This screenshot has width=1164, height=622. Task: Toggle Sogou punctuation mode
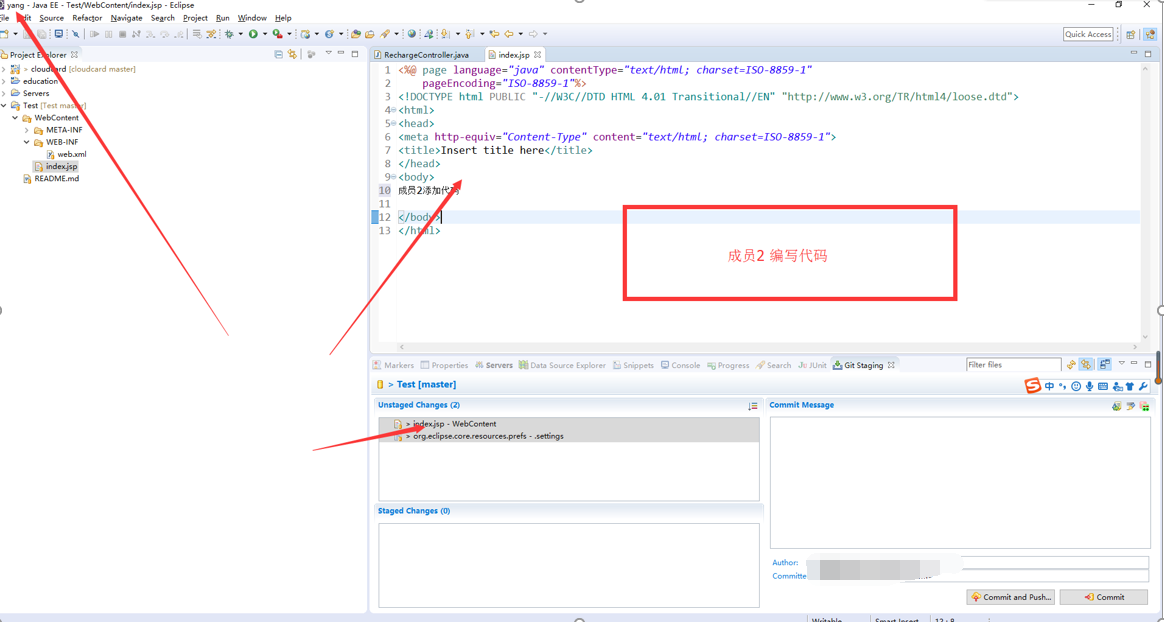pyautogui.click(x=1062, y=387)
